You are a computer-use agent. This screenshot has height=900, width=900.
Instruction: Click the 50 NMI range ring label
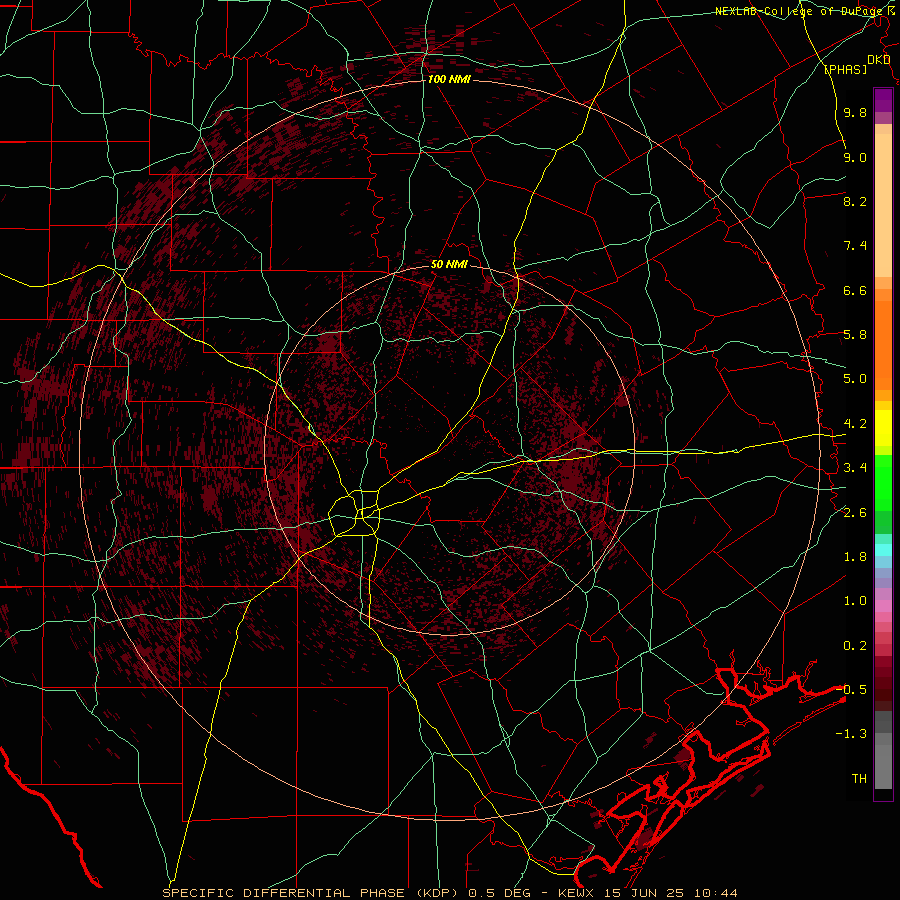449,264
